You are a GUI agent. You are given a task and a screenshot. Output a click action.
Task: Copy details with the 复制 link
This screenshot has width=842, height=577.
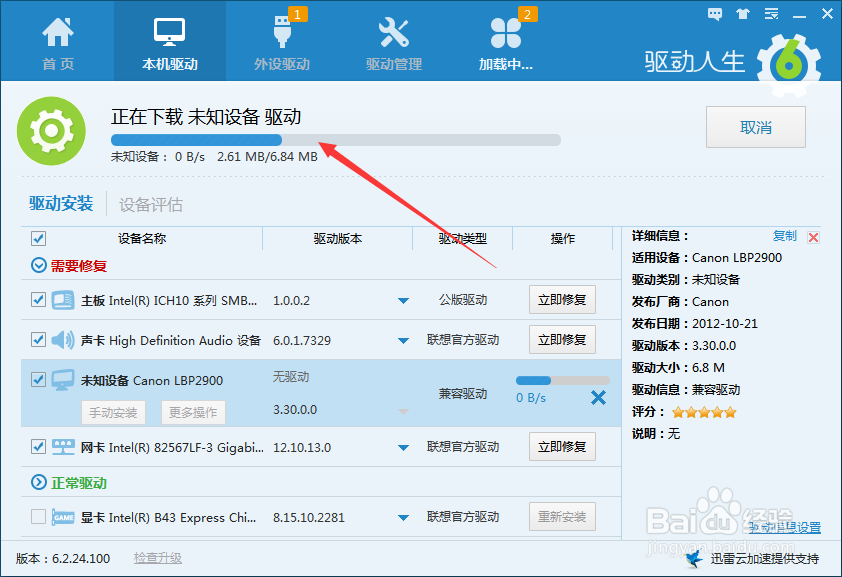pos(785,236)
